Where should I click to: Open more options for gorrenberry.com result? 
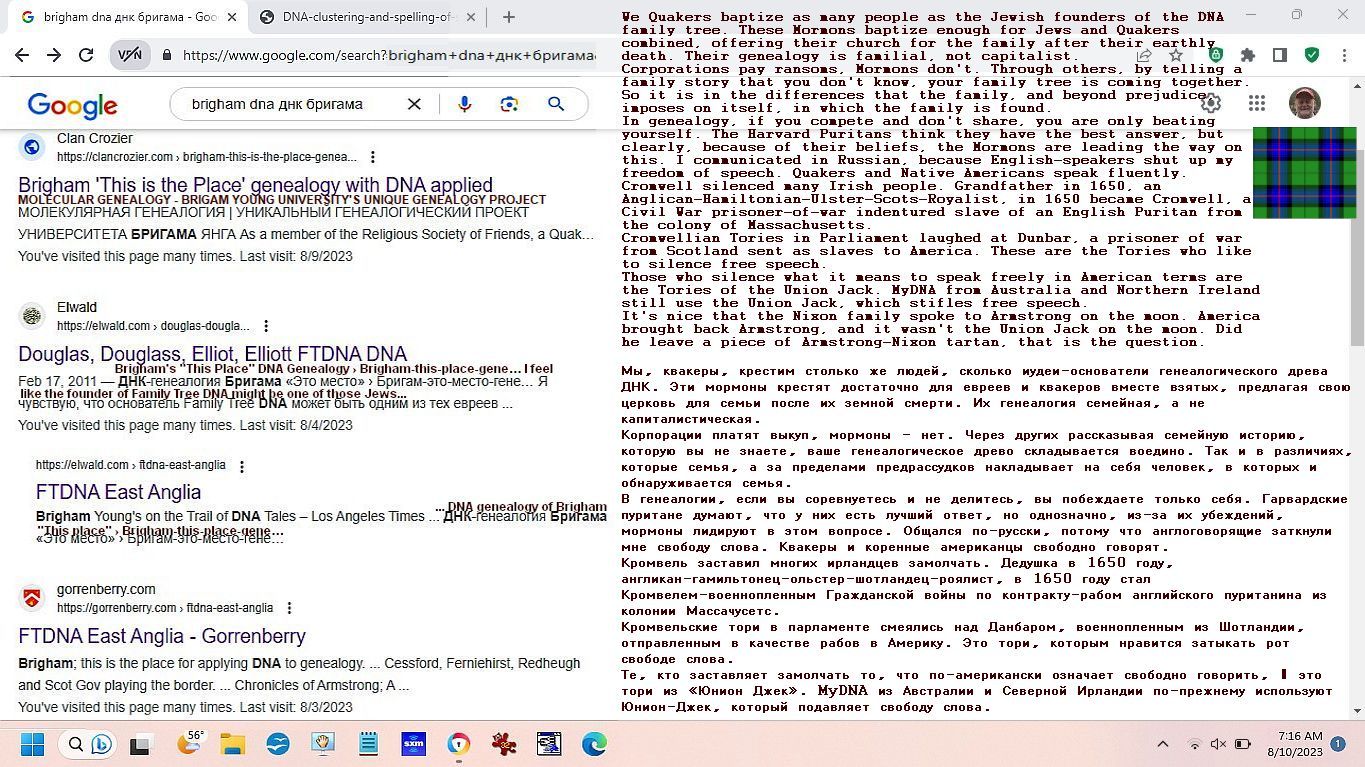tap(289, 608)
